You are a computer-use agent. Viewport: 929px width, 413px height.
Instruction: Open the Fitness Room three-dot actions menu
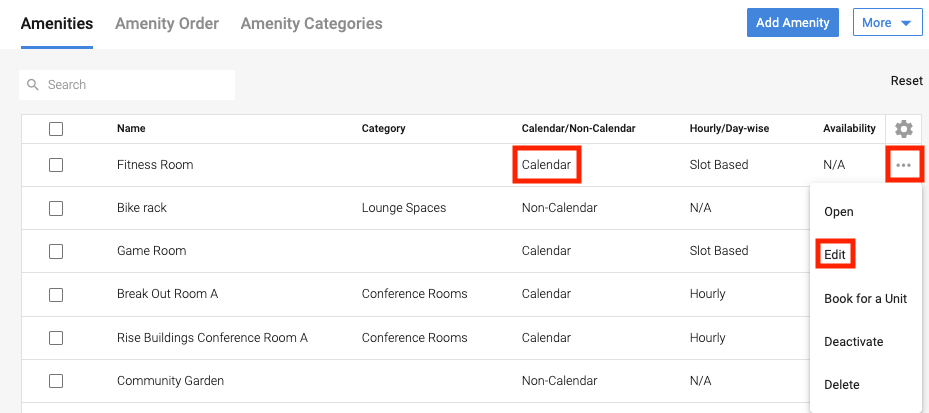coord(904,165)
